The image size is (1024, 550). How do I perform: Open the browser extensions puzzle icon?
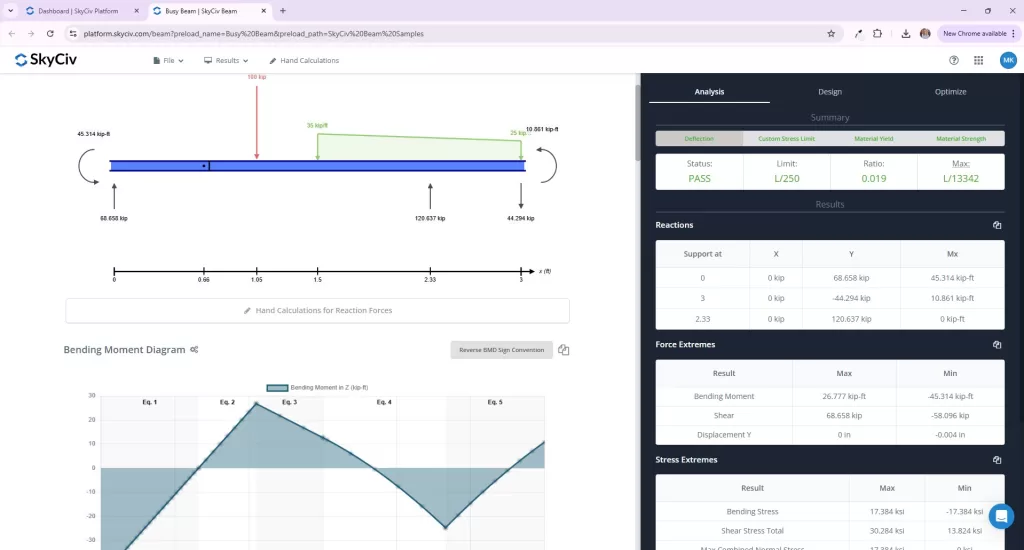click(x=877, y=33)
